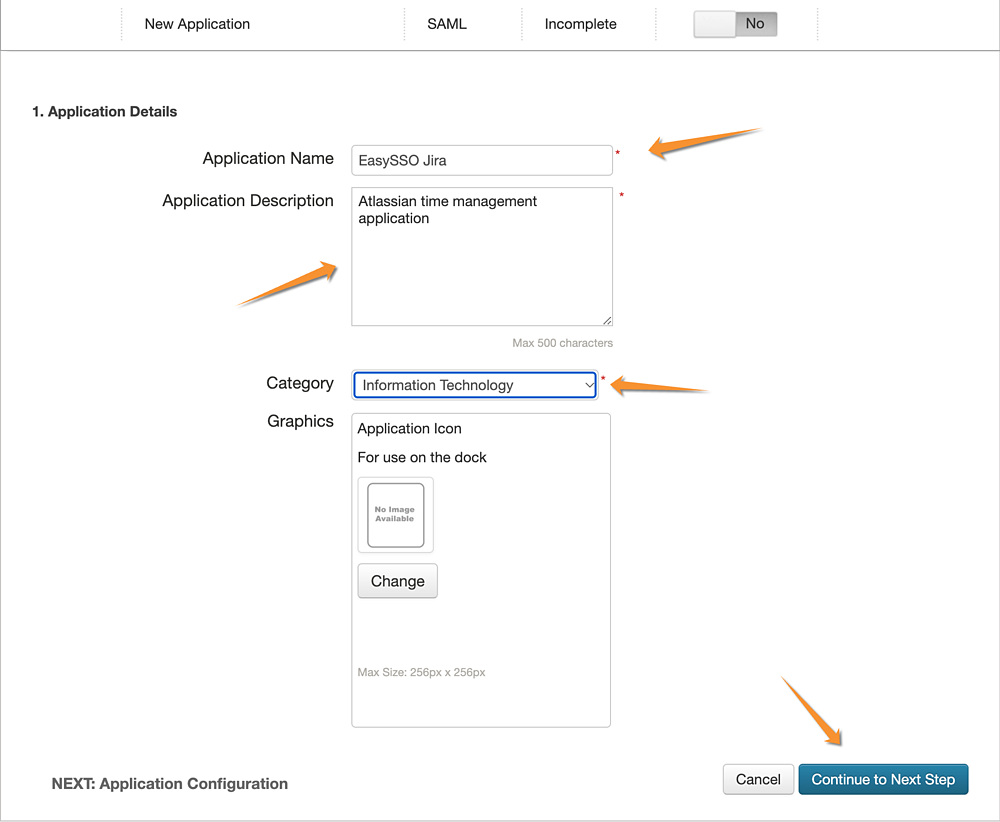Click the "Application Name" field label
Viewport: 1000px width, 822px height.
(268, 158)
